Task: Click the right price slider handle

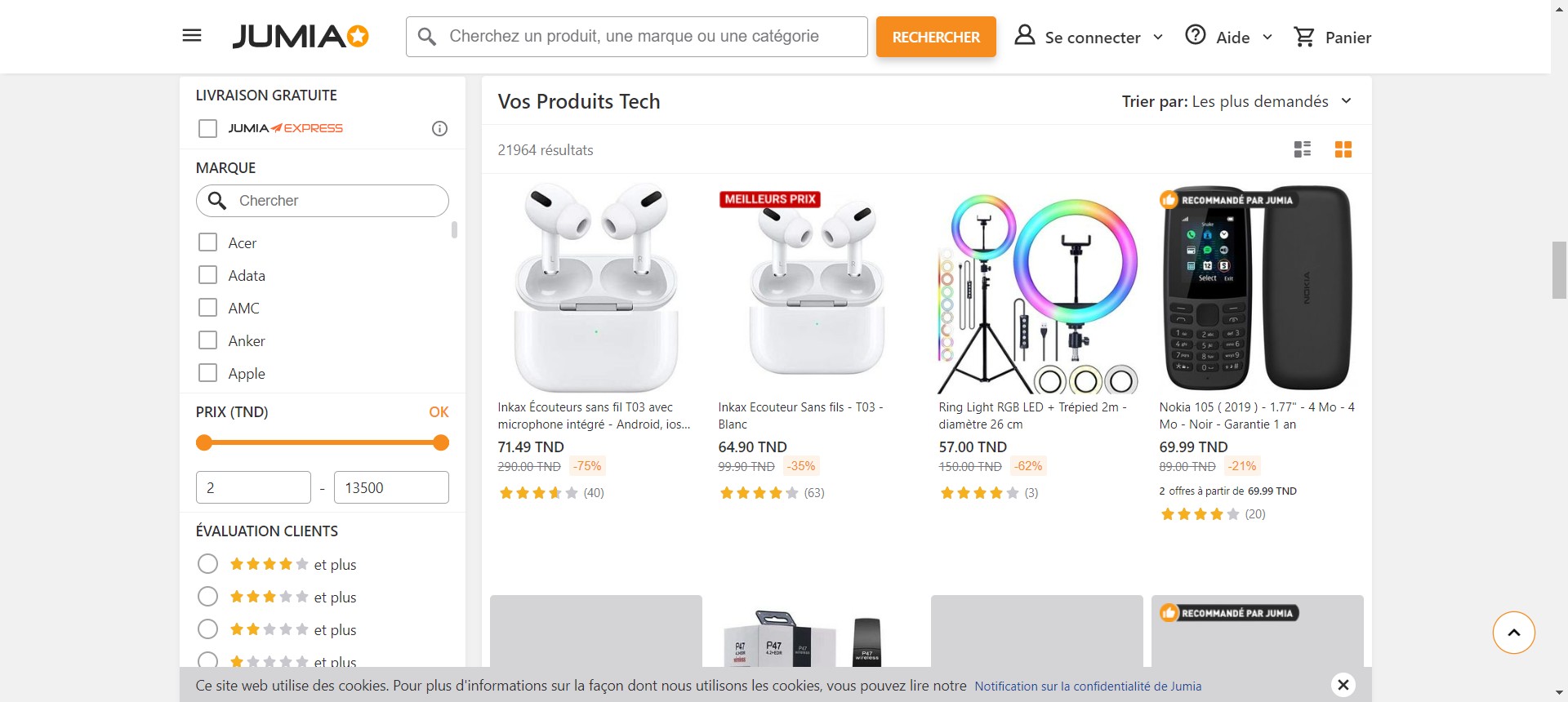Action: [x=441, y=443]
